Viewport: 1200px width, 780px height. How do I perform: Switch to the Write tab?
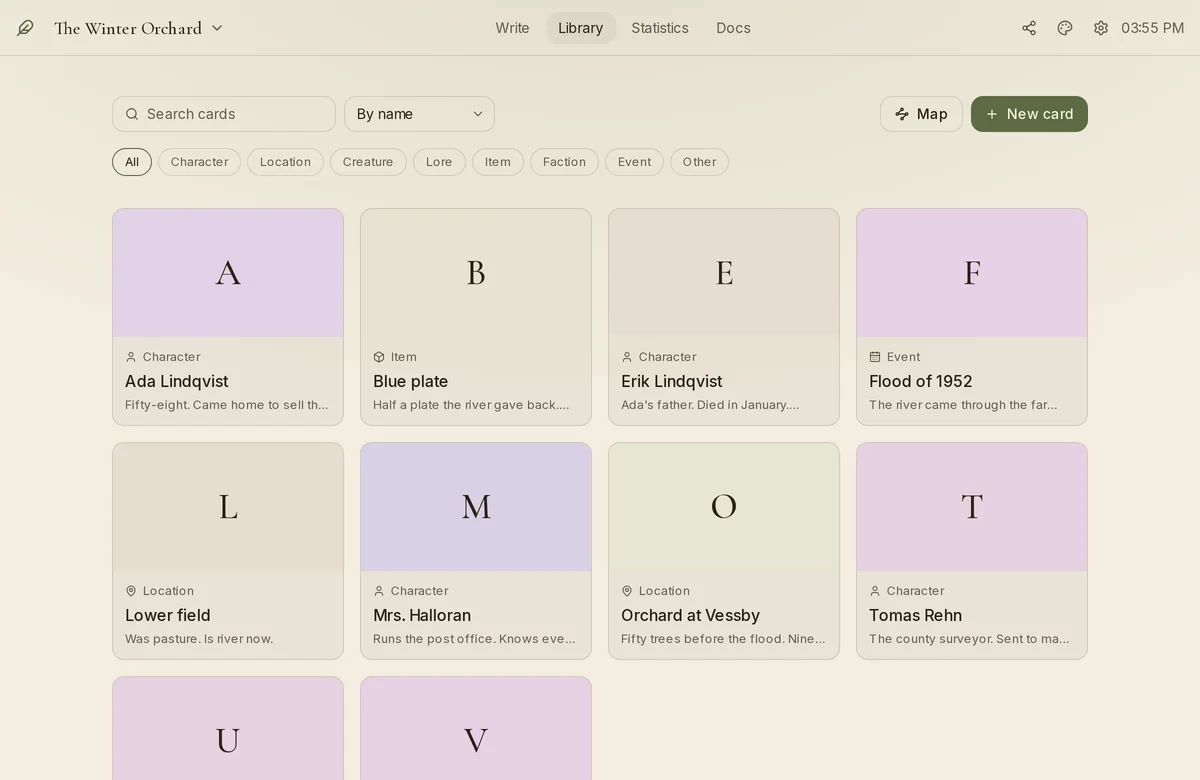(512, 28)
